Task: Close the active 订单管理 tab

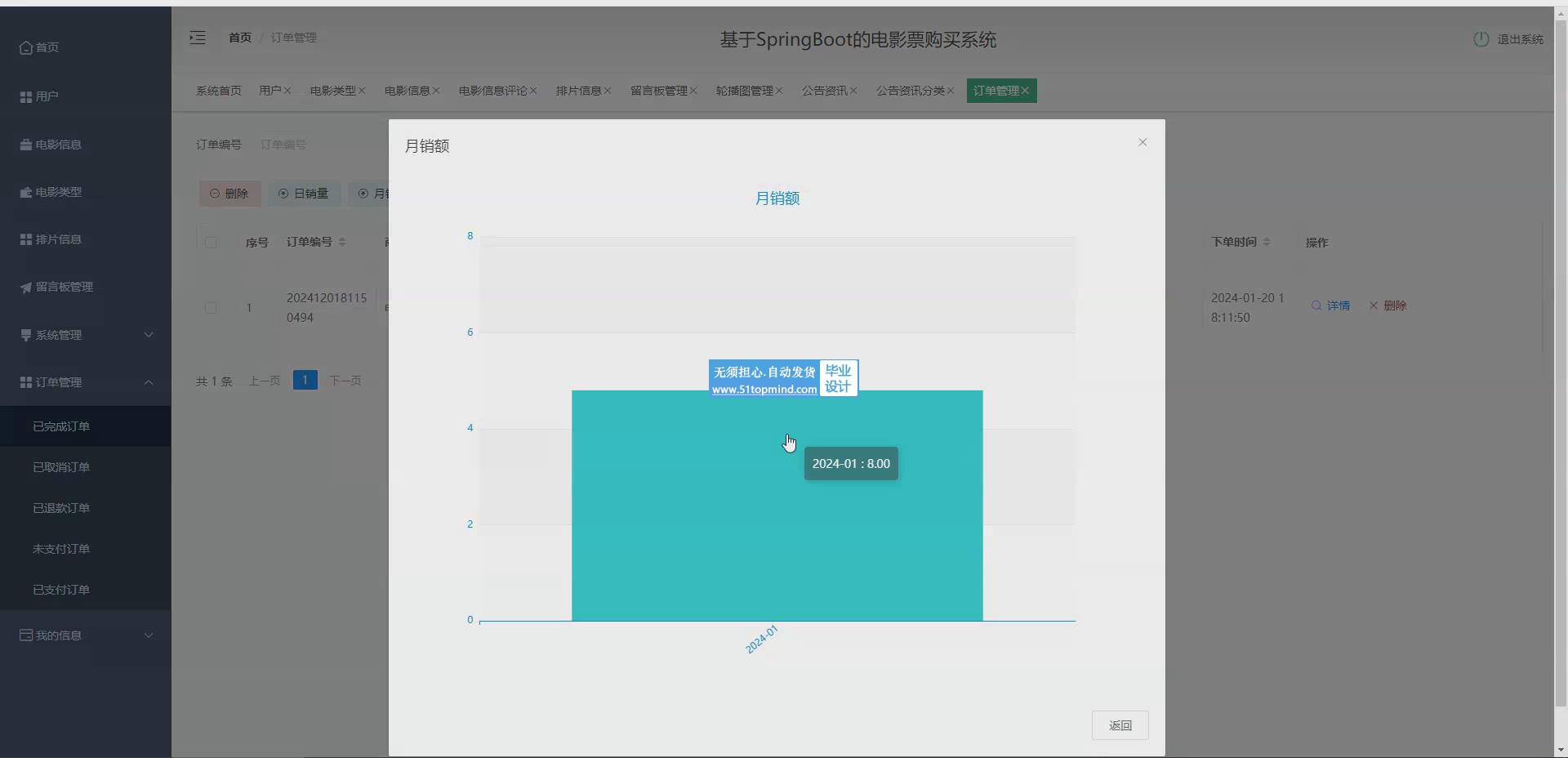Action: pyautogui.click(x=1025, y=91)
